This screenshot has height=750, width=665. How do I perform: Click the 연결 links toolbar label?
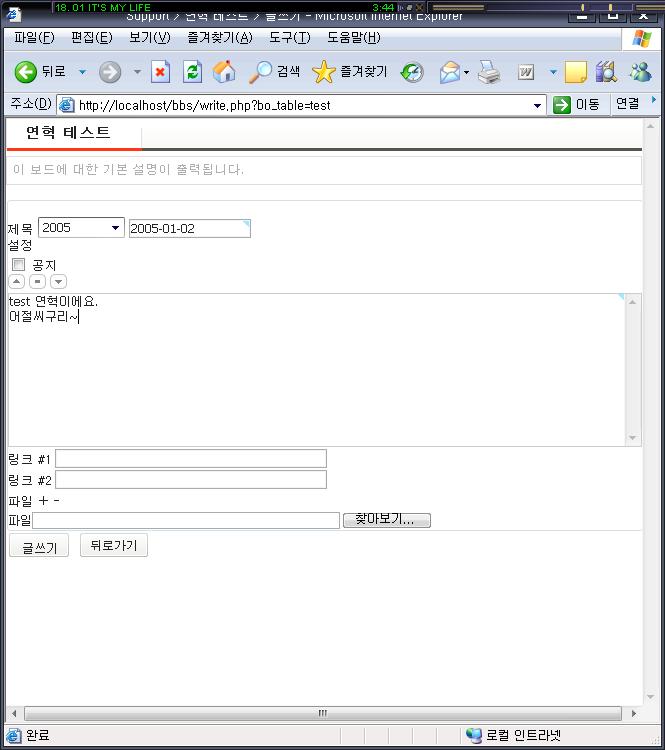[x=627, y=103]
